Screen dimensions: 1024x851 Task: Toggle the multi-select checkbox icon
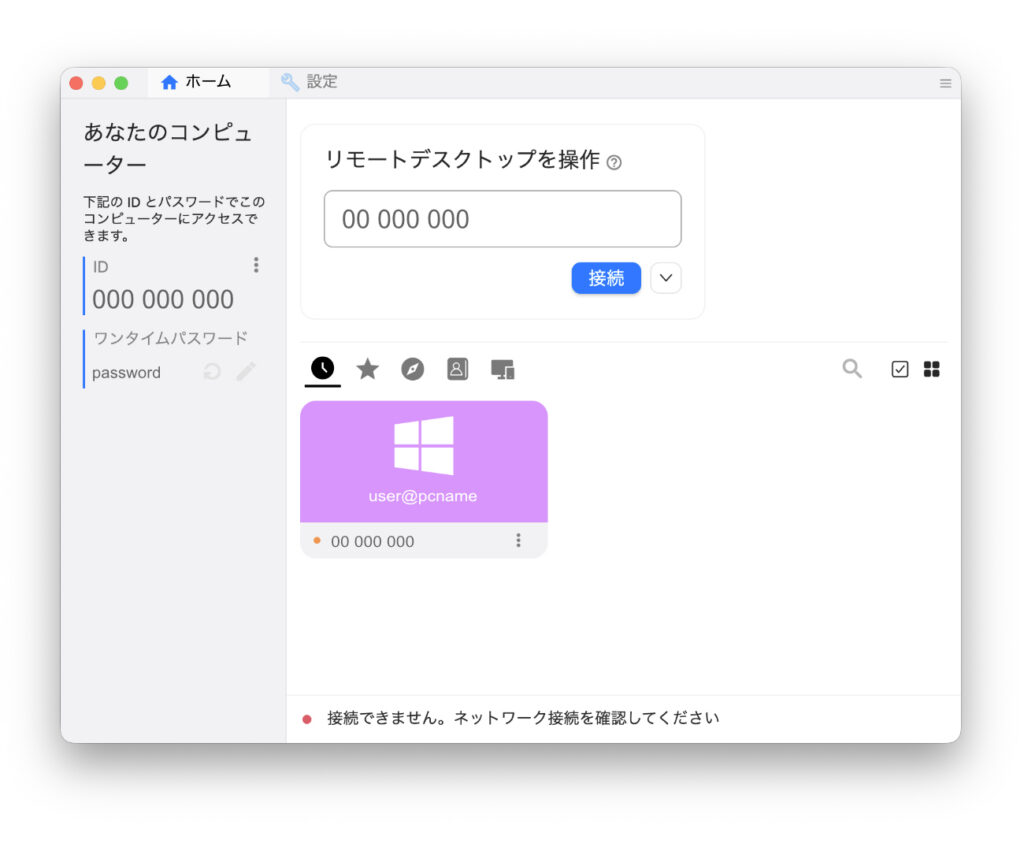point(900,369)
